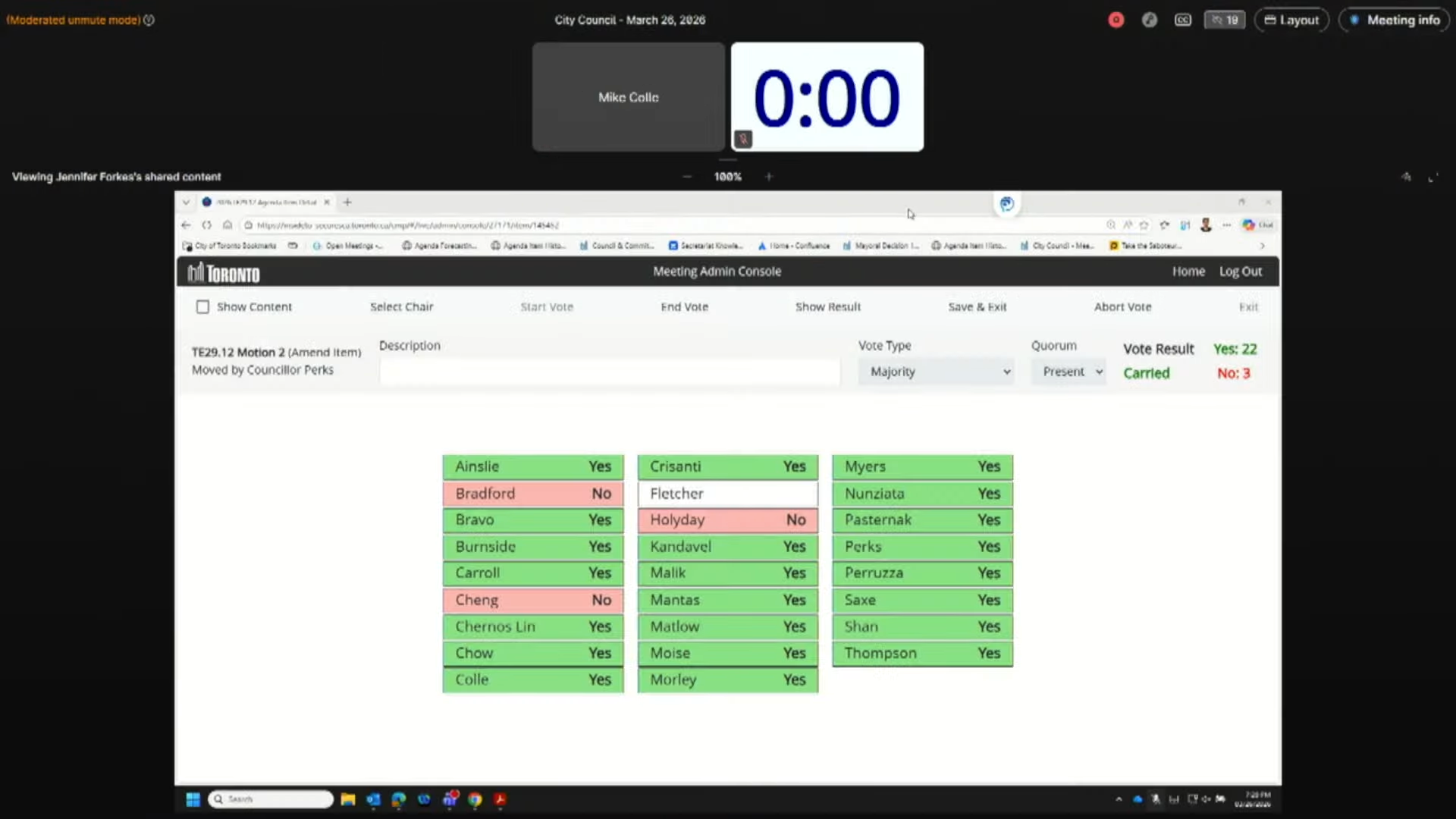Zoom out shared content with minus icon
This screenshot has width=1456, height=819.
(x=687, y=177)
